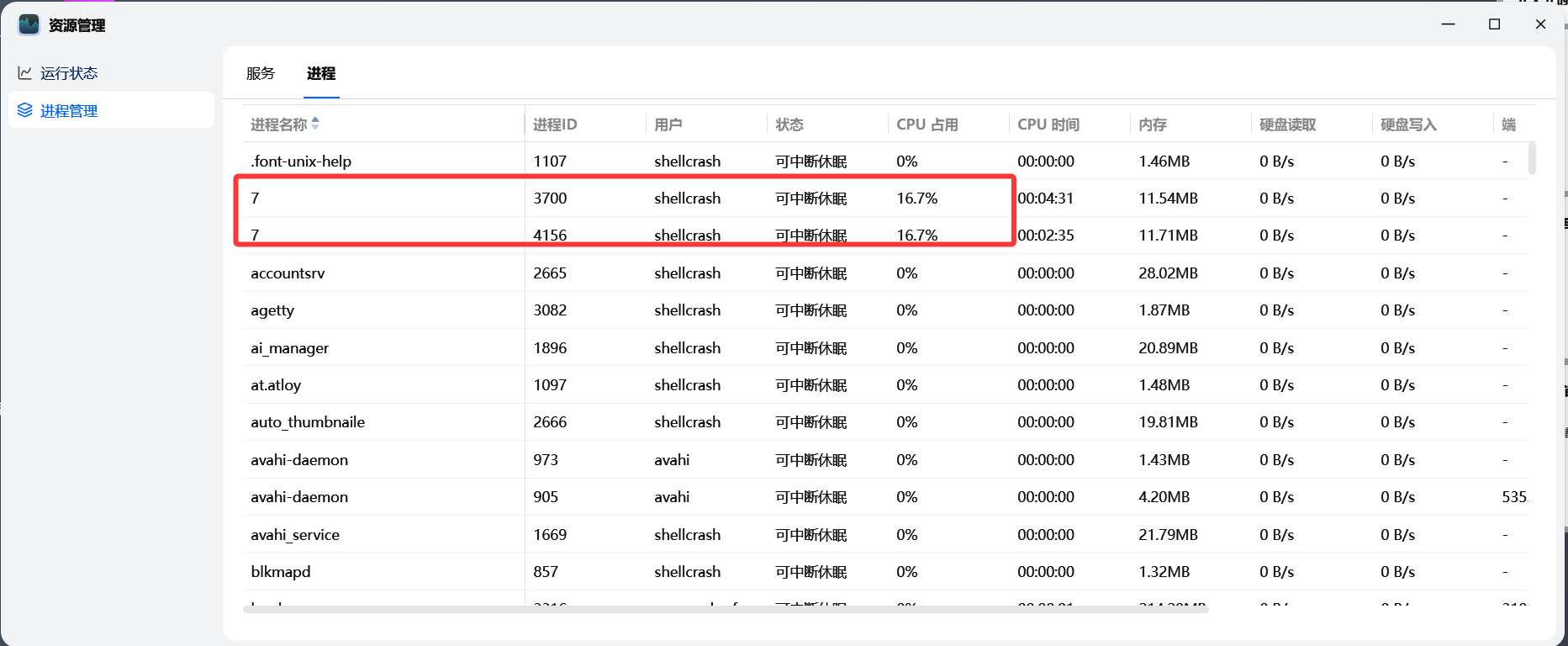The image size is (1568, 646).
Task: Click the 21.79MB memory value
Action: (x=1168, y=535)
